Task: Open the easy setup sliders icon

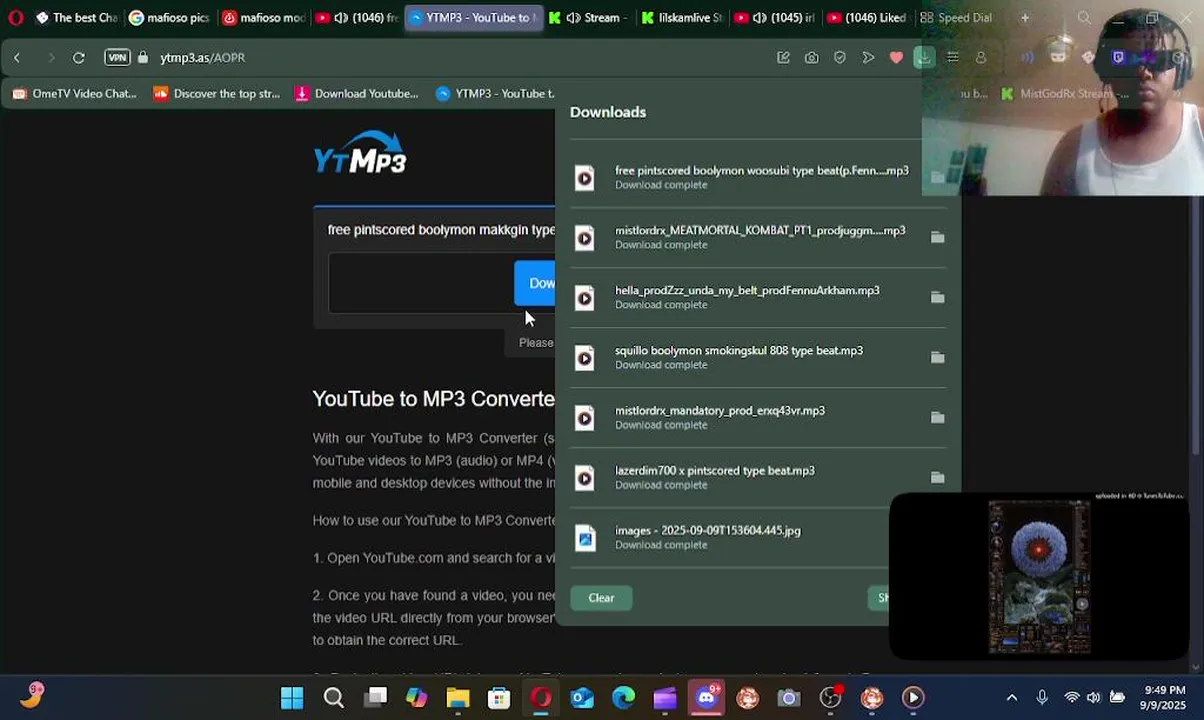Action: point(953,58)
